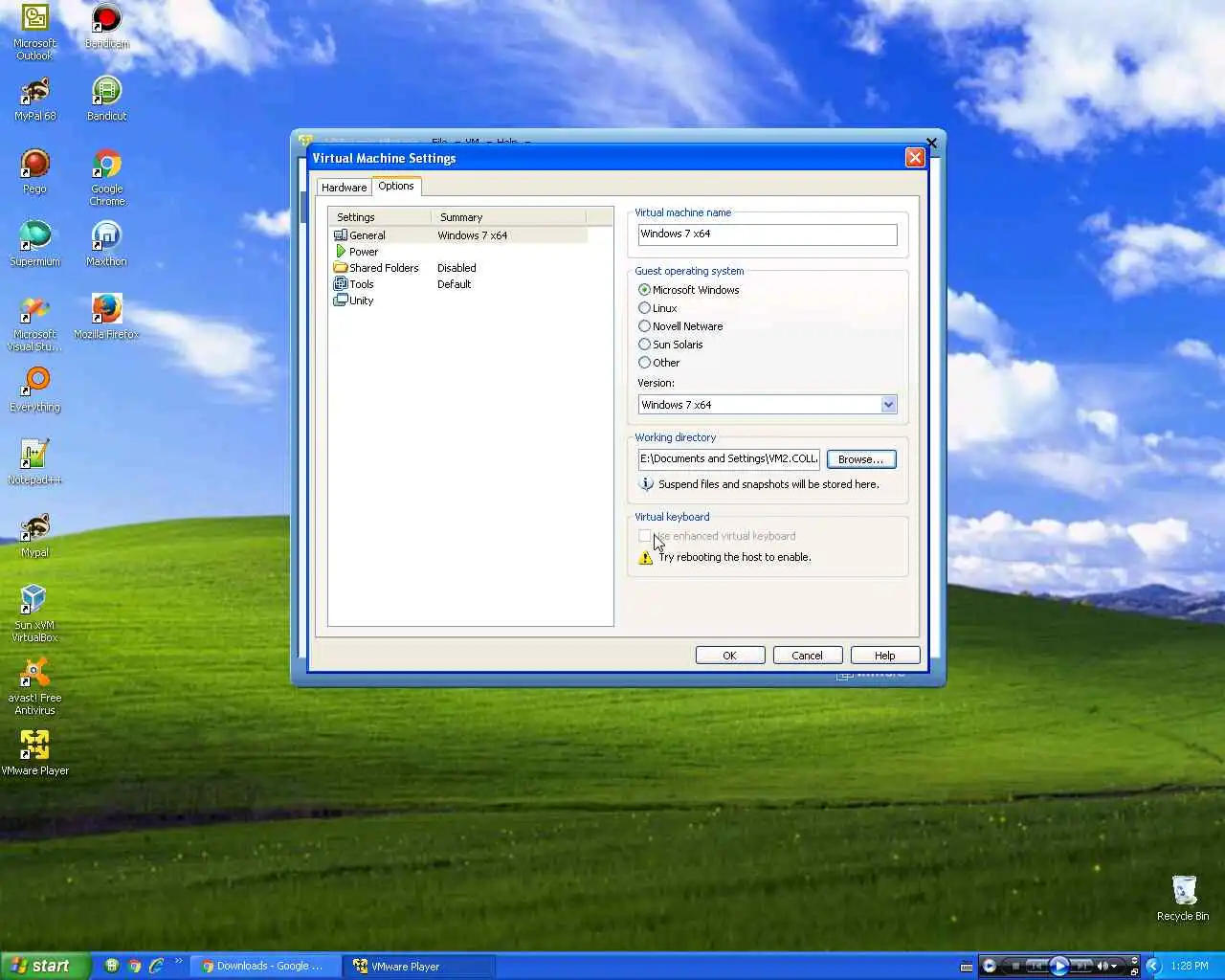Select the Microsoft Visual Studio desktop icon
Image resolution: width=1225 pixels, height=980 pixels.
[34, 323]
